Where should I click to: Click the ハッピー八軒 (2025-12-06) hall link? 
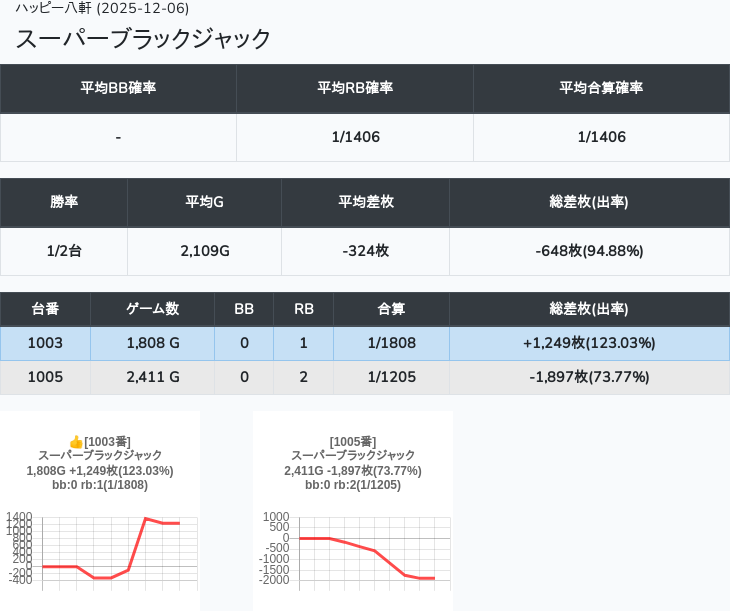pyautogui.click(x=102, y=9)
